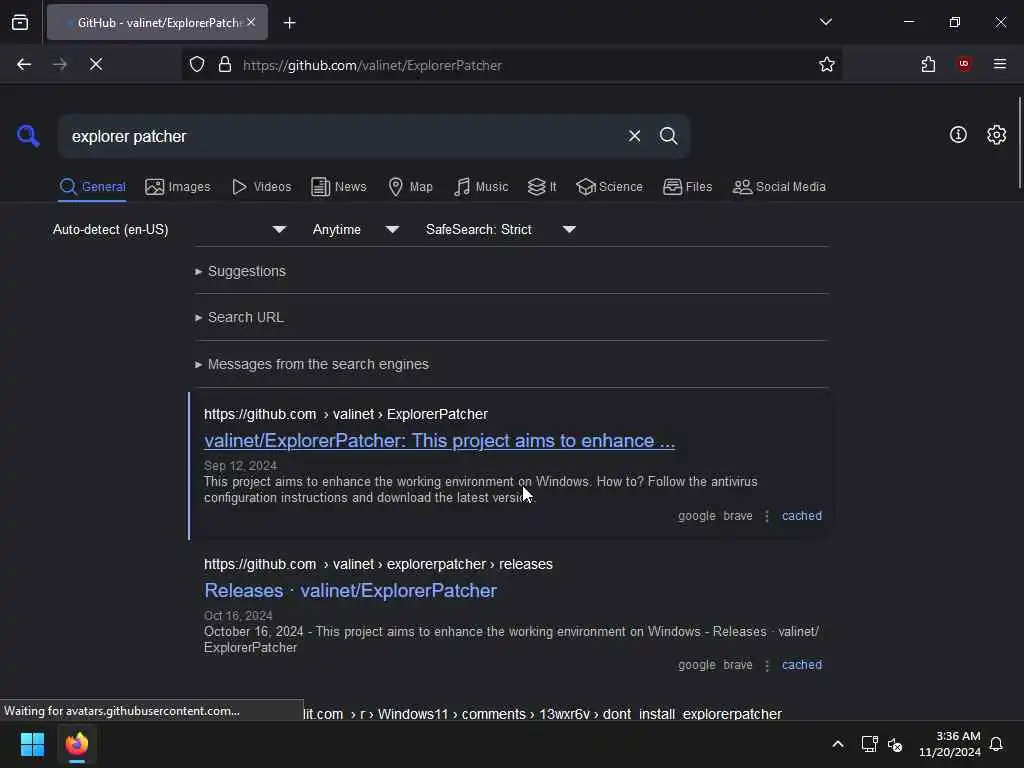Switch to the Videos search tab
Image resolution: width=1024 pixels, height=768 pixels.
(261, 187)
